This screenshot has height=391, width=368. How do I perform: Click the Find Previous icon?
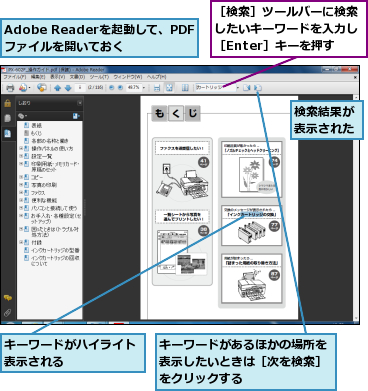click(247, 88)
